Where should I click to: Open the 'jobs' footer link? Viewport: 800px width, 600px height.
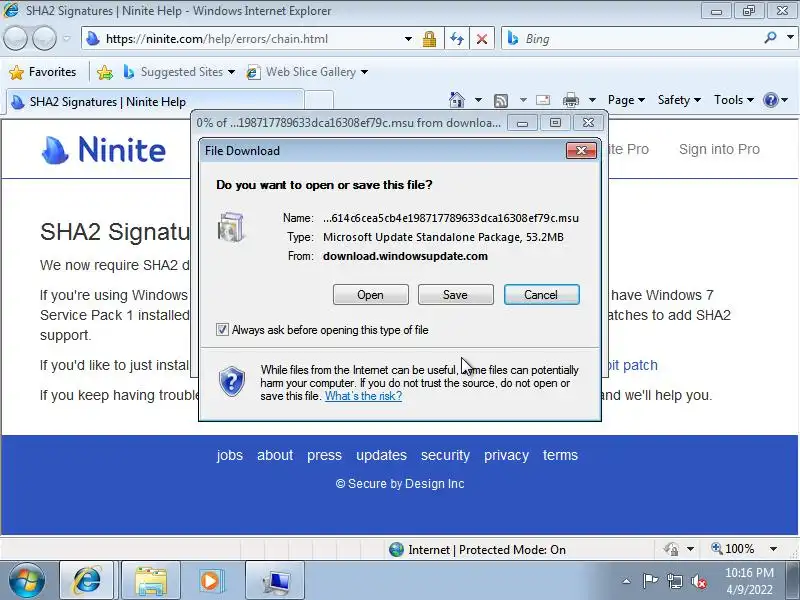(x=230, y=455)
